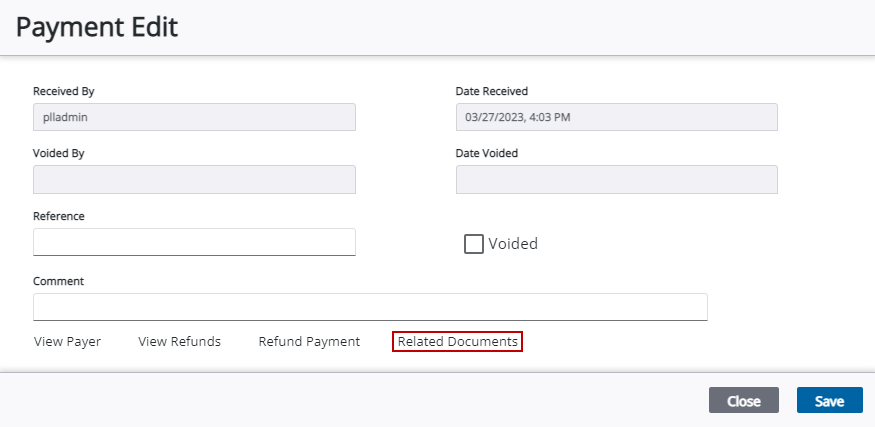The width and height of the screenshot is (875, 427).
Task: Click the Payment Edit dialog title
Action: click(97, 27)
